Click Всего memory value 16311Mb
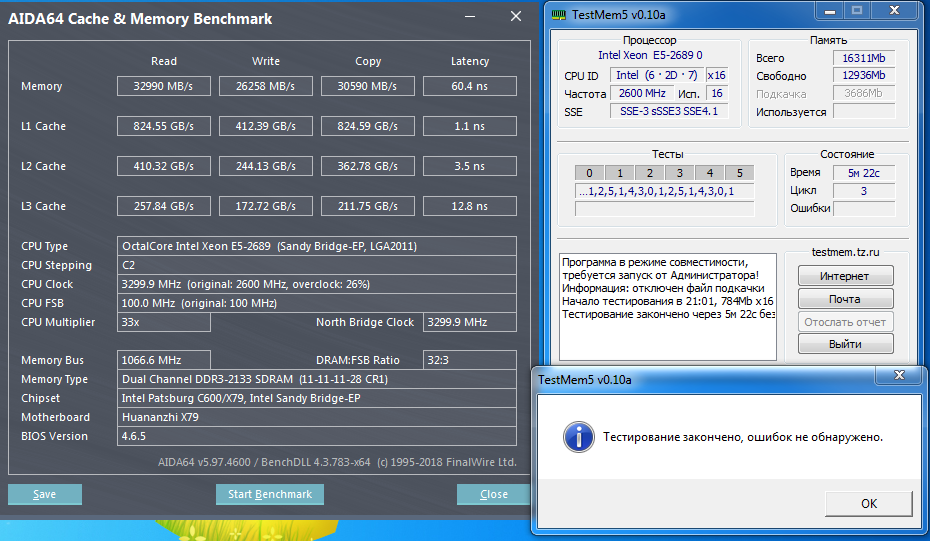The height and width of the screenshot is (541, 930). coord(864,58)
